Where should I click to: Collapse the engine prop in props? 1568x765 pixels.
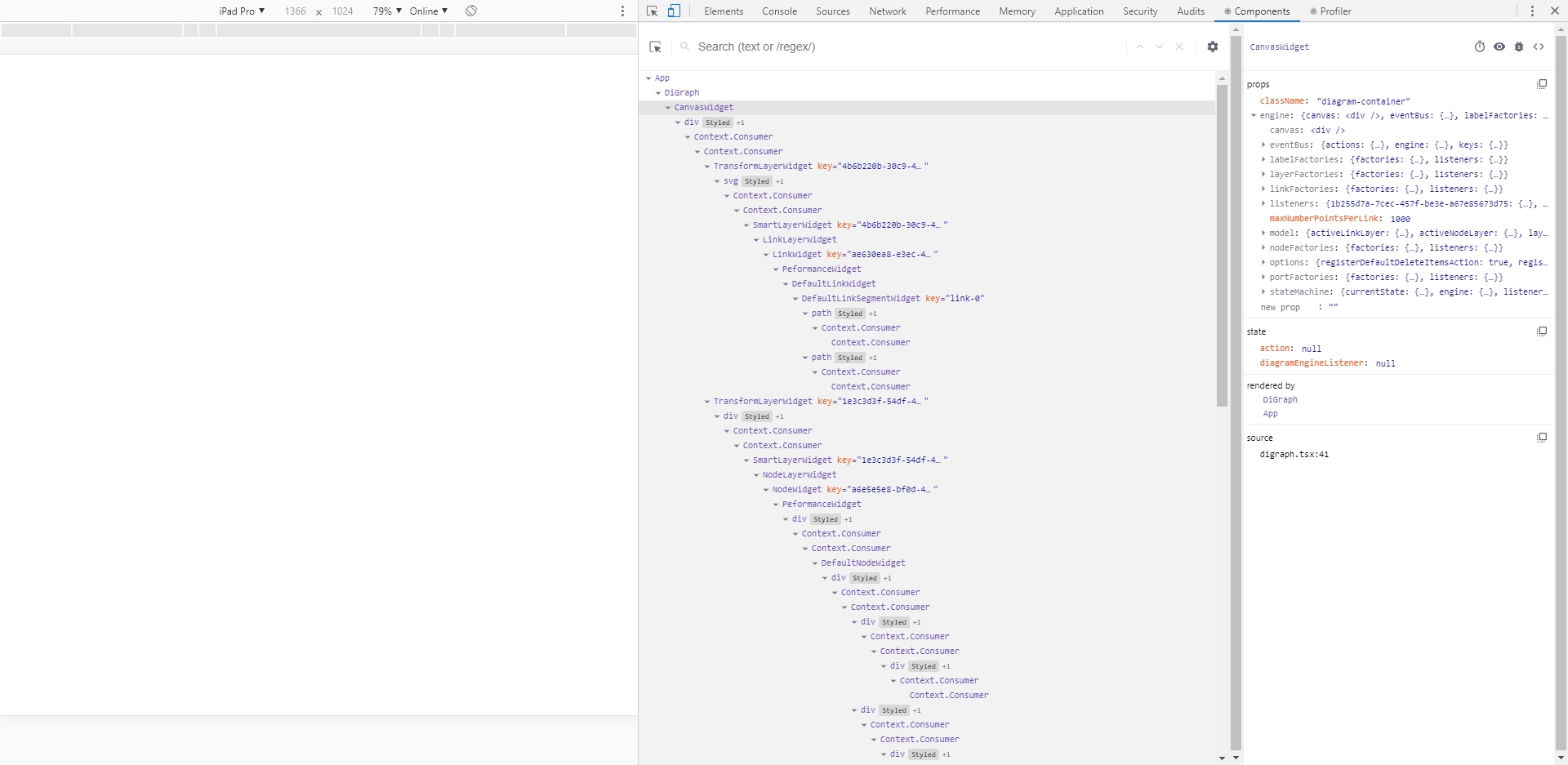pos(1254,116)
